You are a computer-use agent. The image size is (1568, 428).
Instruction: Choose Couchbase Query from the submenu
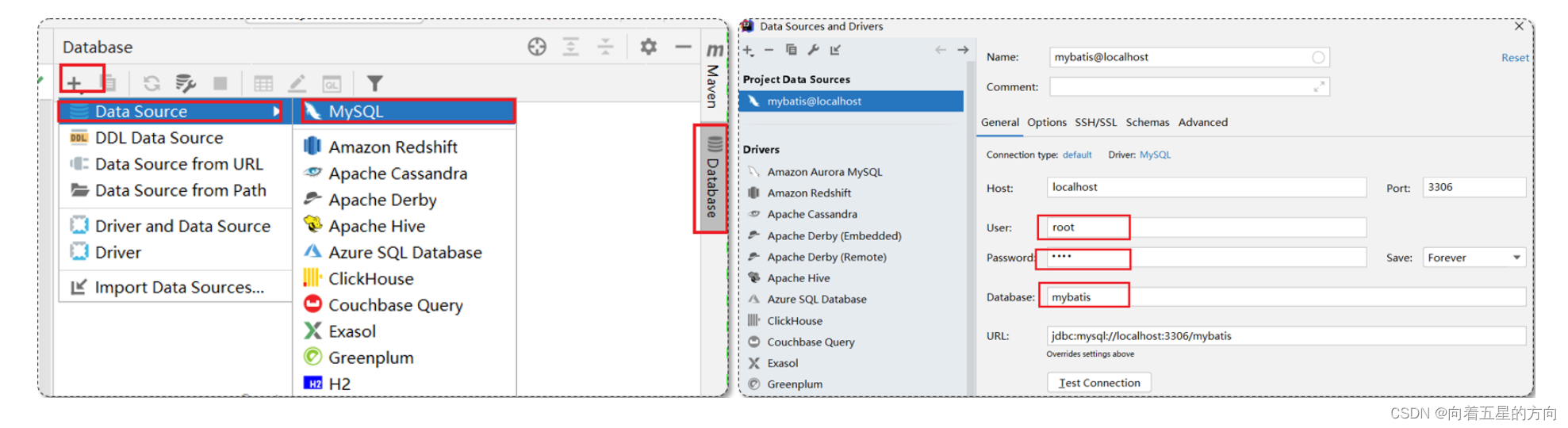tap(405, 305)
